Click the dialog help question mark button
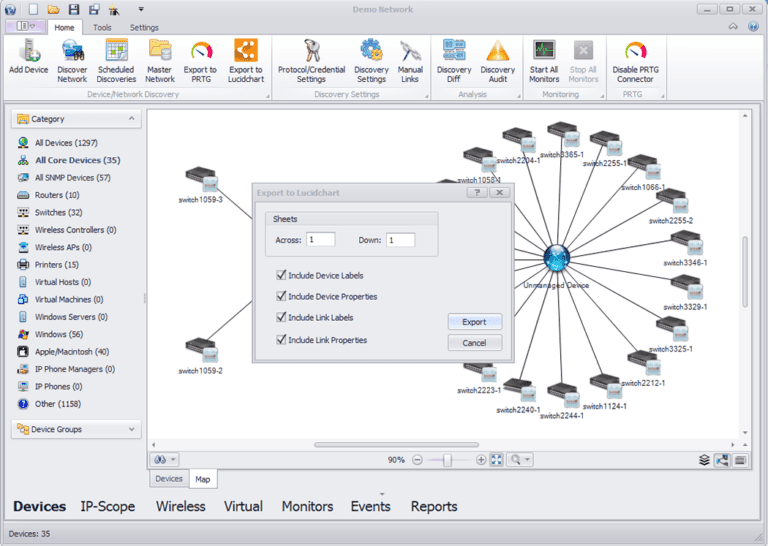Image resolution: width=768 pixels, height=546 pixels. pyautogui.click(x=477, y=192)
